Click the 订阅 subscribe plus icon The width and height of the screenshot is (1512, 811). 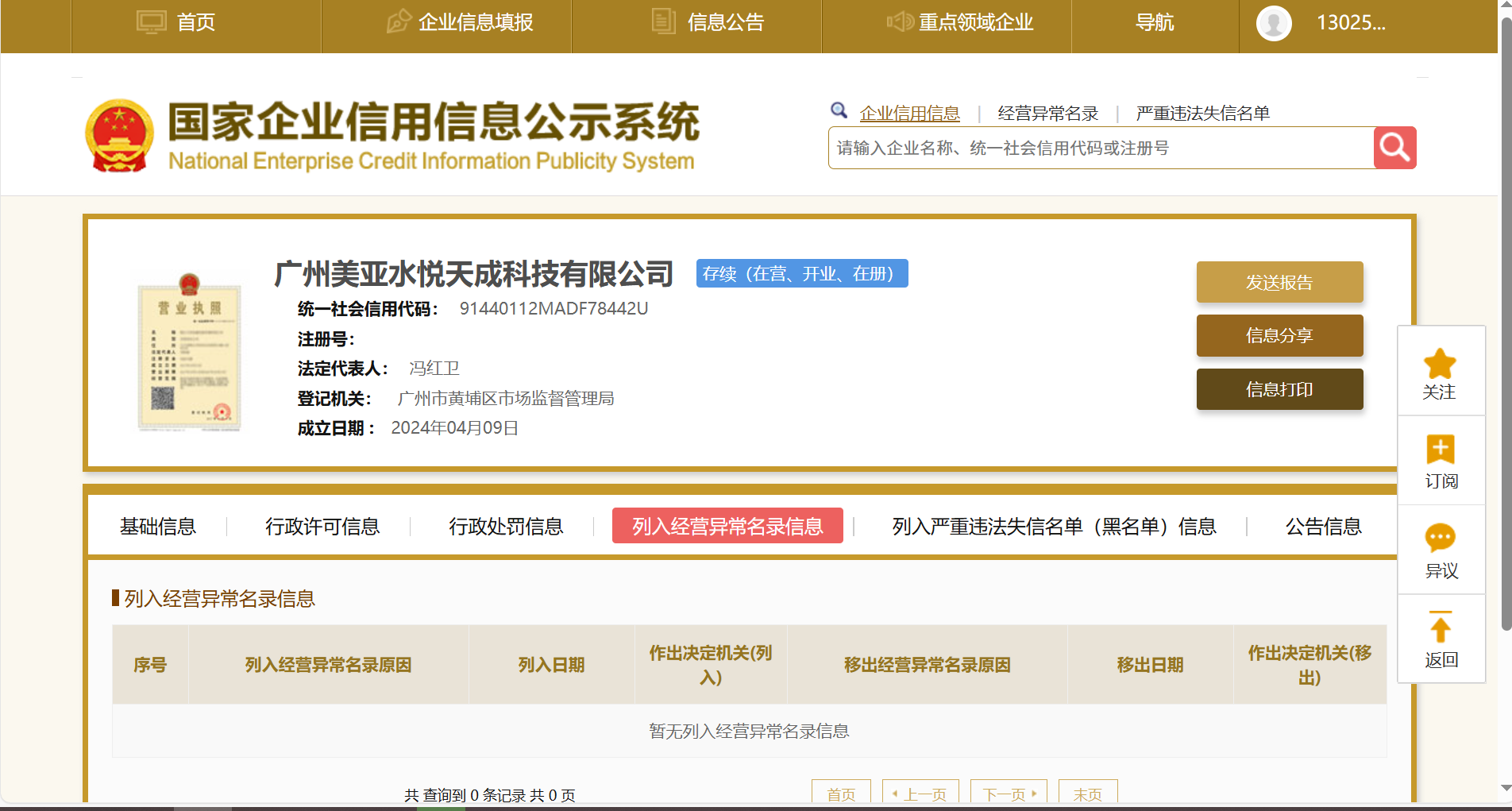pos(1440,450)
